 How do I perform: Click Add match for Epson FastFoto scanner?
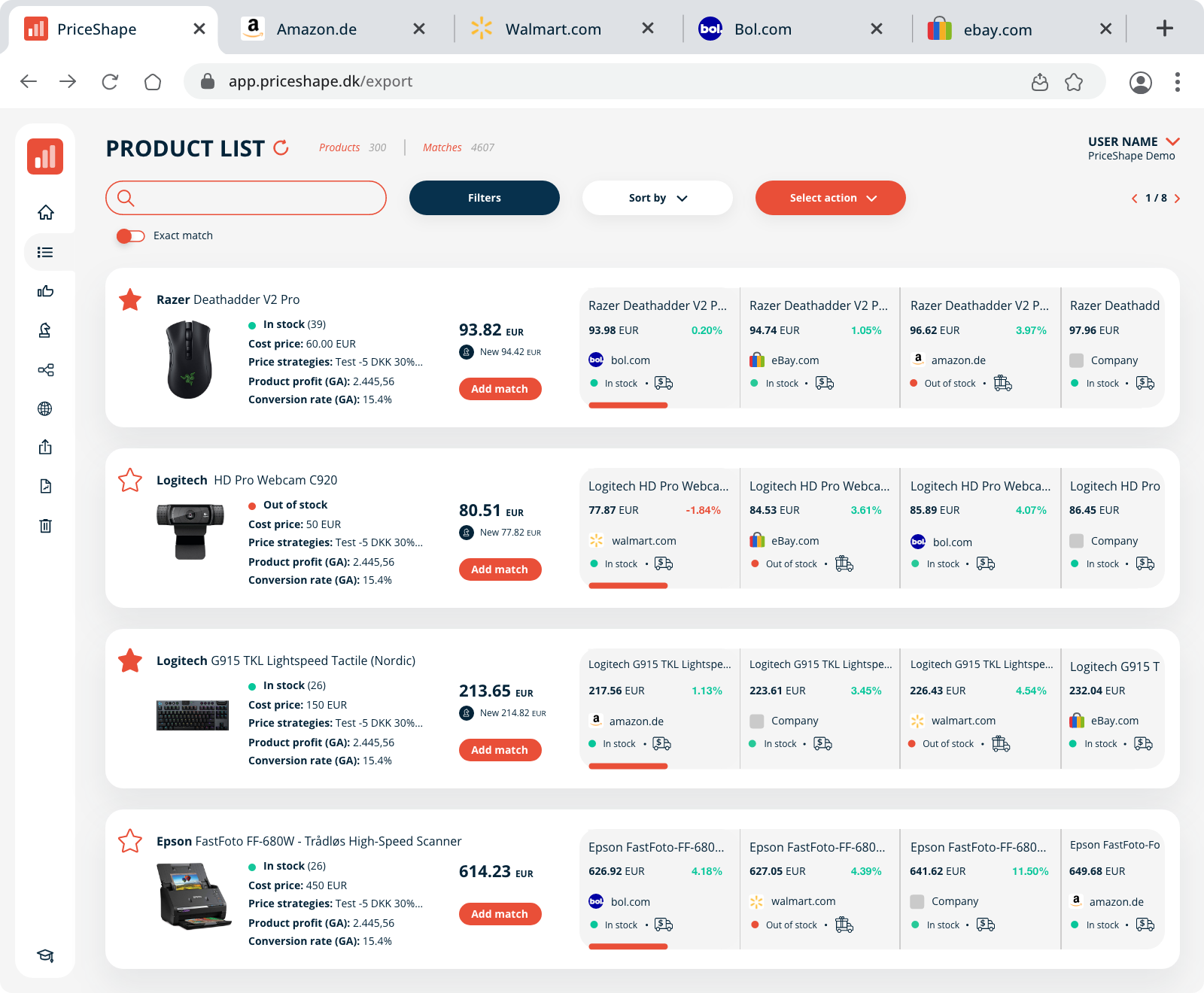pyautogui.click(x=500, y=914)
